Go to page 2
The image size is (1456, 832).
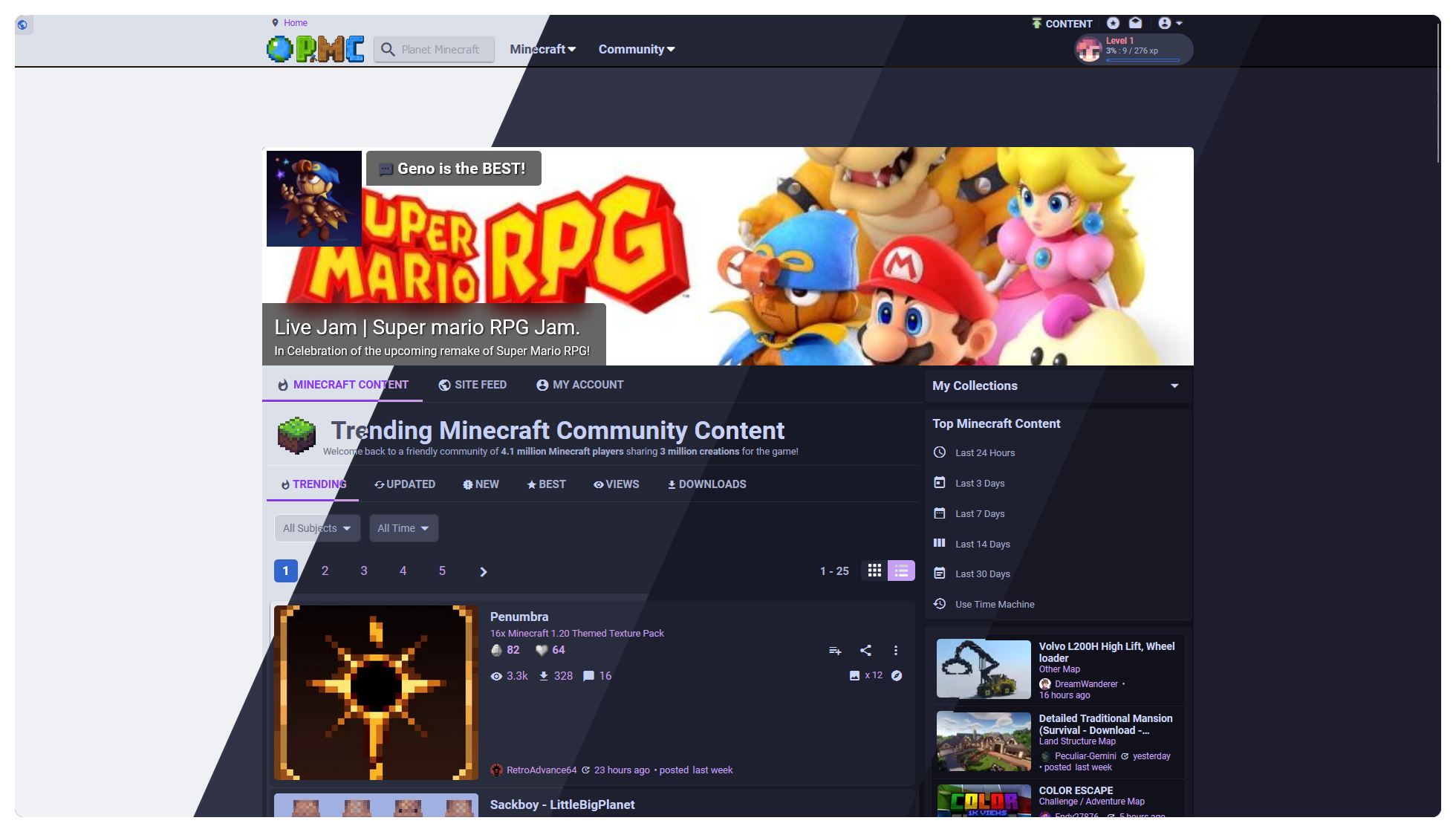[325, 571]
